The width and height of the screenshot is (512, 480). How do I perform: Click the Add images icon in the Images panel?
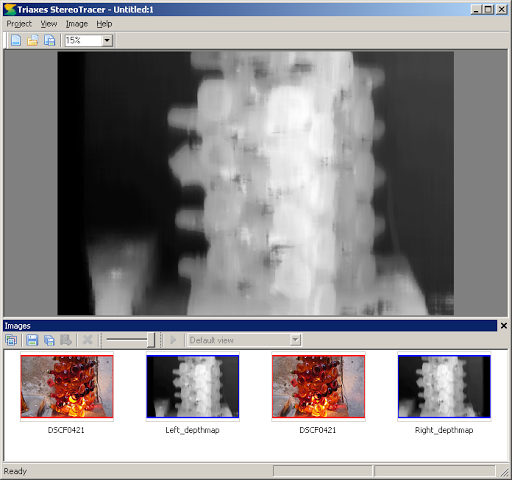pyautogui.click(x=11, y=340)
